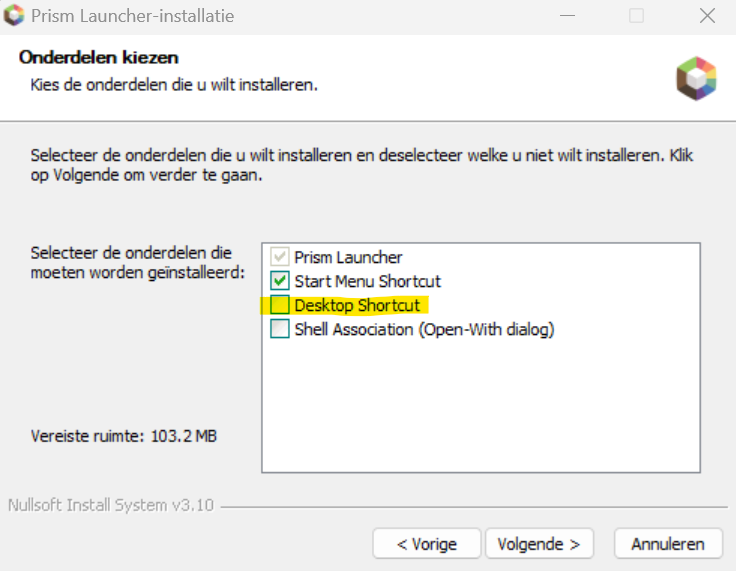The width and height of the screenshot is (736, 571).
Task: Click 'Nullsoft Install System v3.10' text
Action: click(x=111, y=505)
